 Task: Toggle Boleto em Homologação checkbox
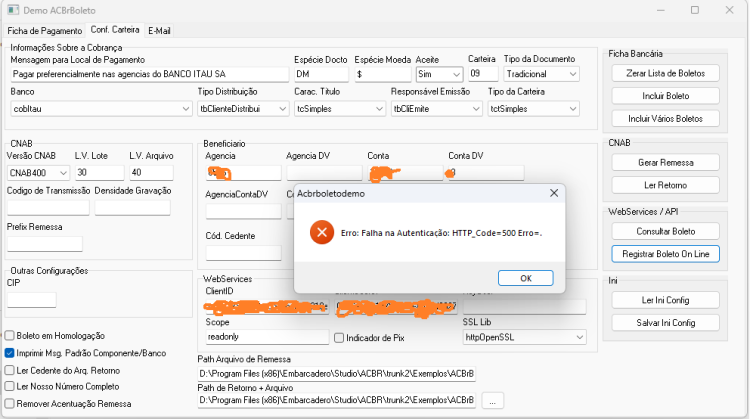pyautogui.click(x=10, y=336)
